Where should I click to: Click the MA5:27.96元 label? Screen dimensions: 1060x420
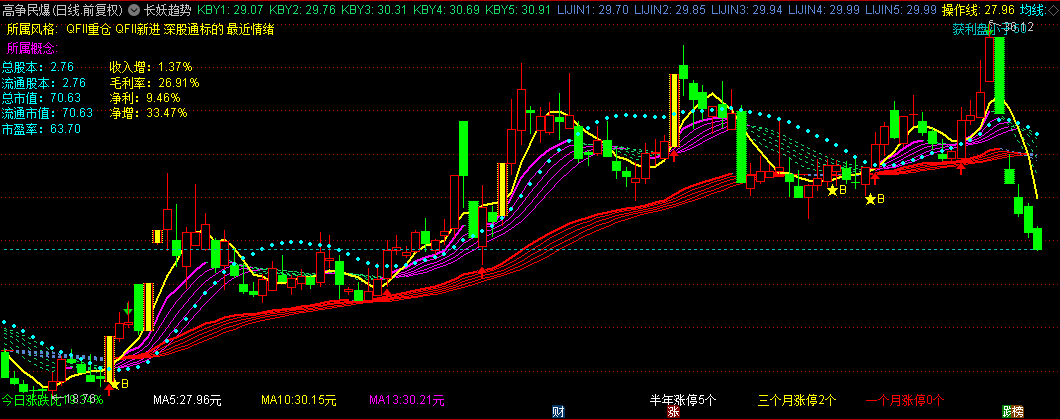pyautogui.click(x=187, y=400)
